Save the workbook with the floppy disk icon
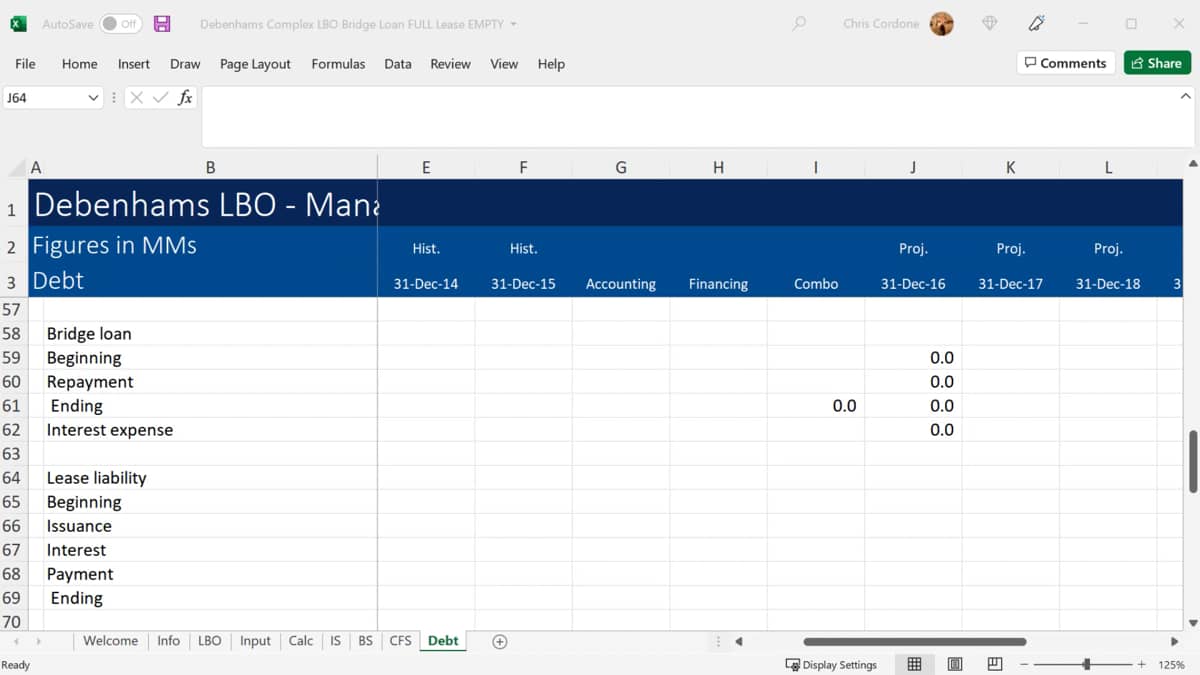Image resolution: width=1200 pixels, height=675 pixels. click(162, 24)
